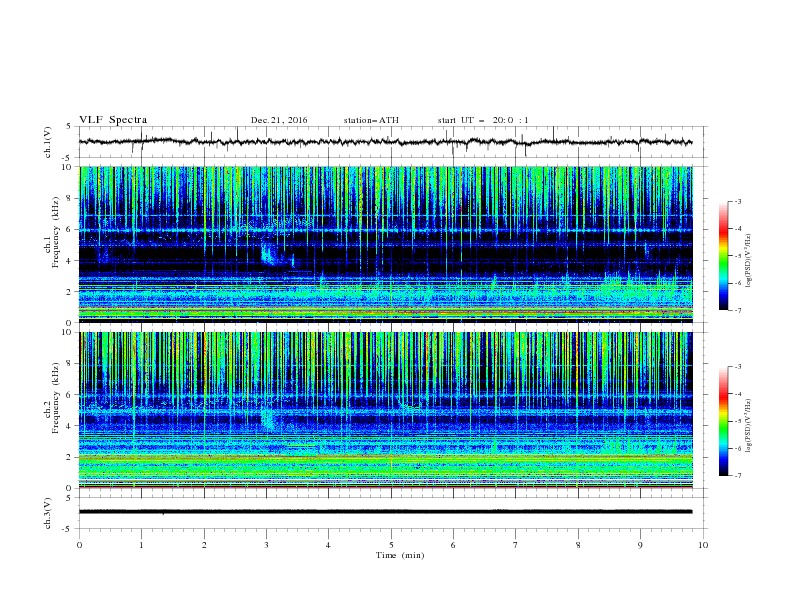Click the "-5" tick on the ch.1 colorbar
This screenshot has height=612, width=792.
737,256
